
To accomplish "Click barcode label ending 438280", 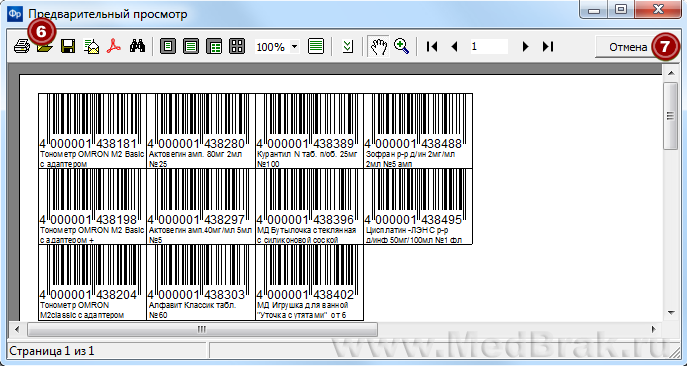I will [x=201, y=131].
